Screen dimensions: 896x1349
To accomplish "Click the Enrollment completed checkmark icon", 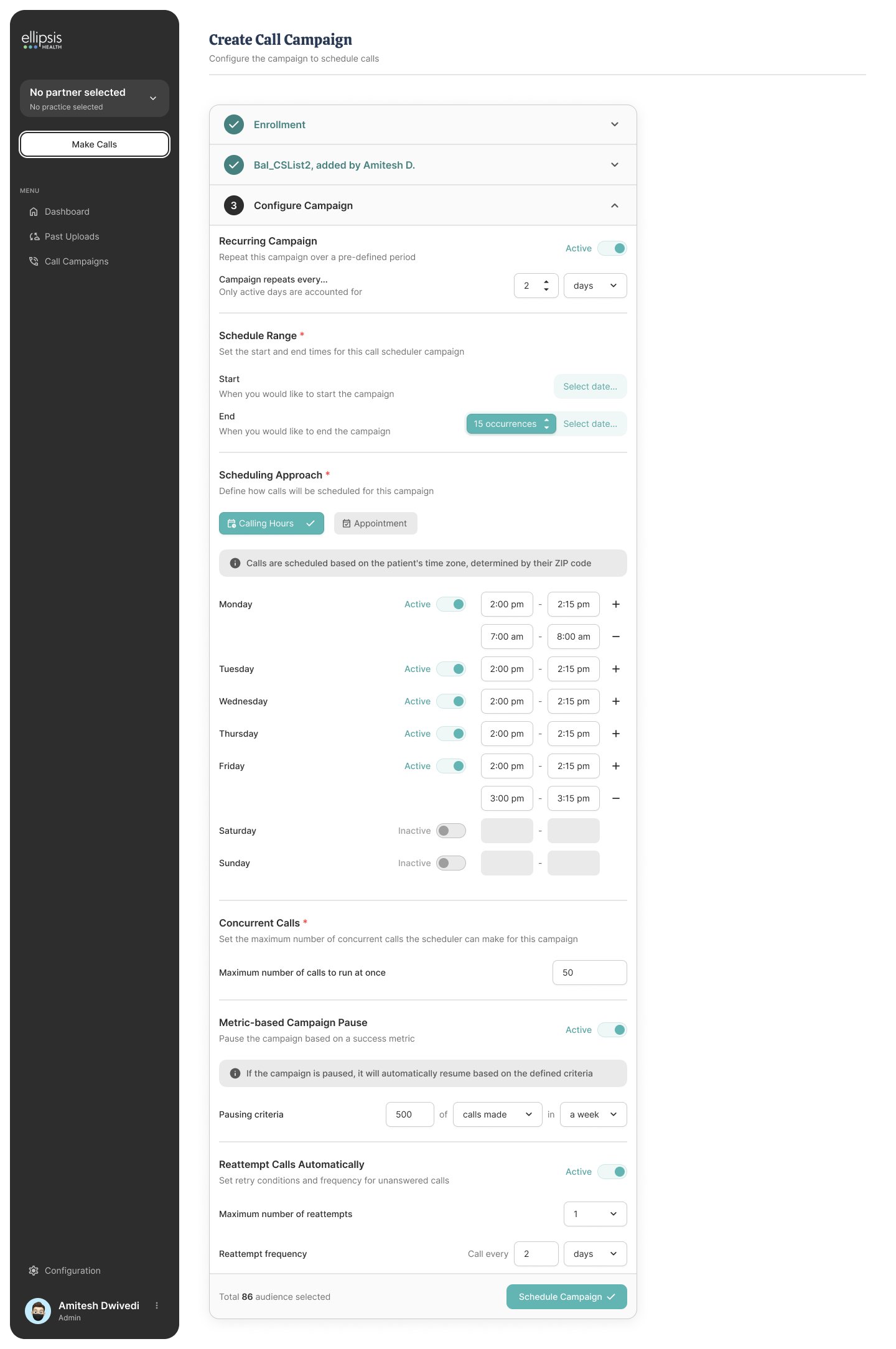I will point(234,124).
